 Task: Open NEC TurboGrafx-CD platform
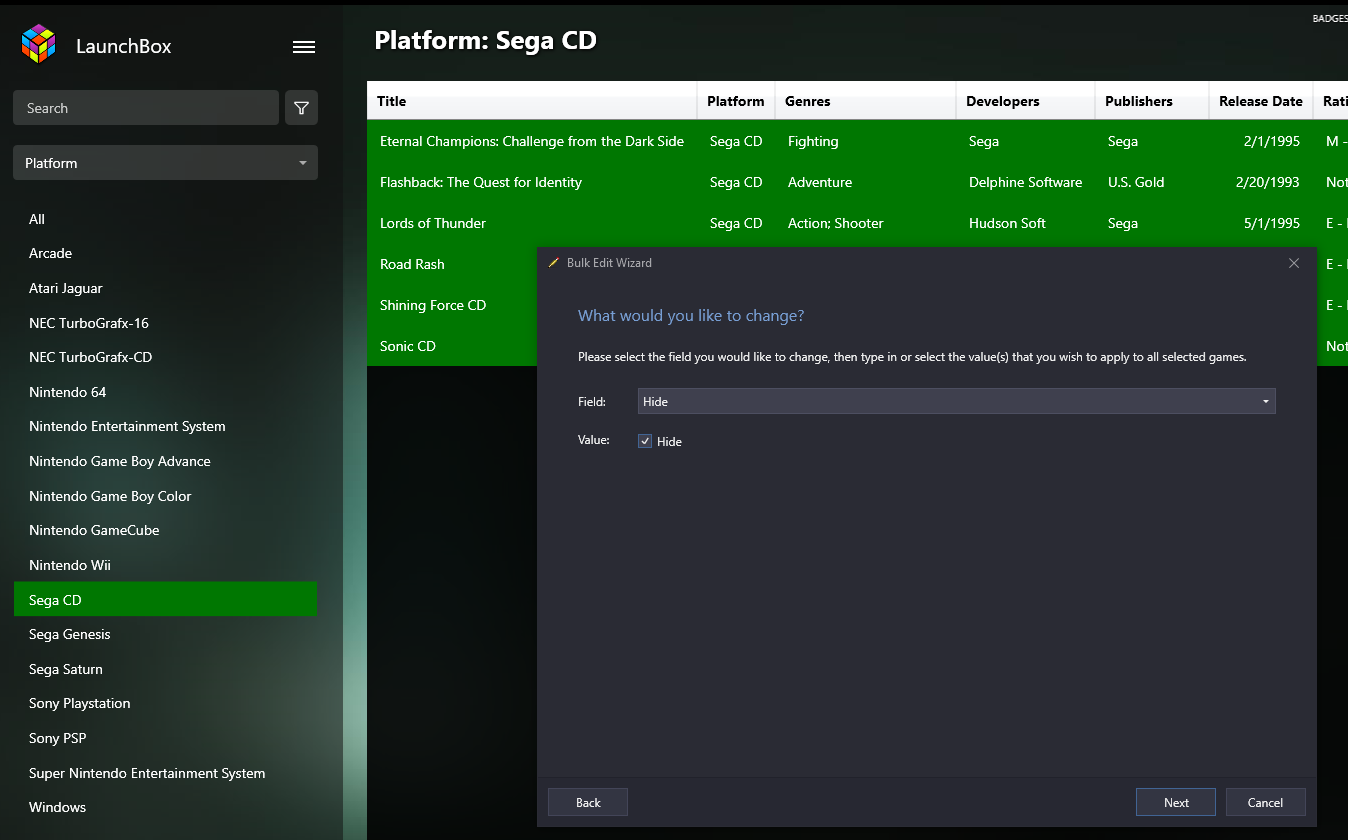coord(165,357)
